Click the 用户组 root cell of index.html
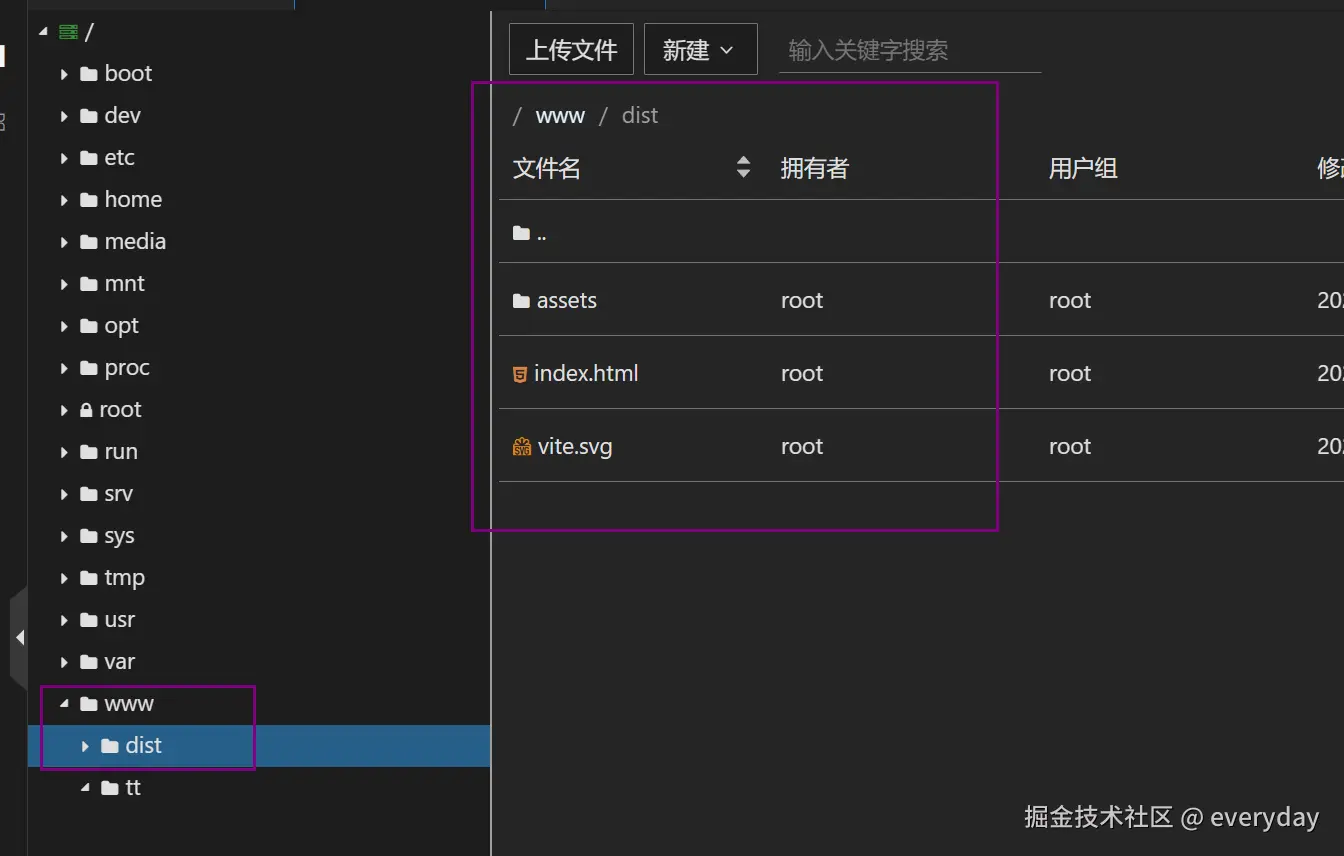 1070,373
